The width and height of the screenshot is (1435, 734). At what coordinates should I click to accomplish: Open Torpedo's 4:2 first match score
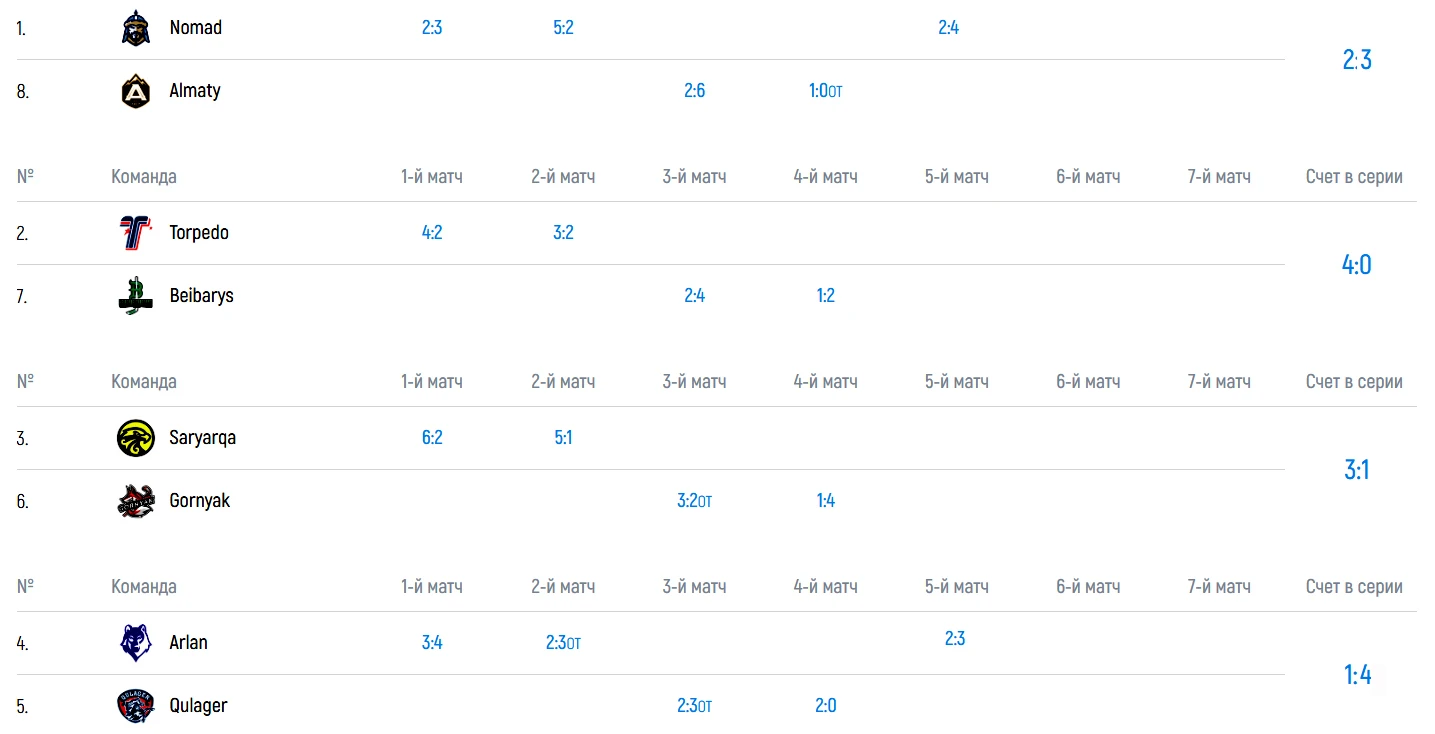click(x=432, y=233)
